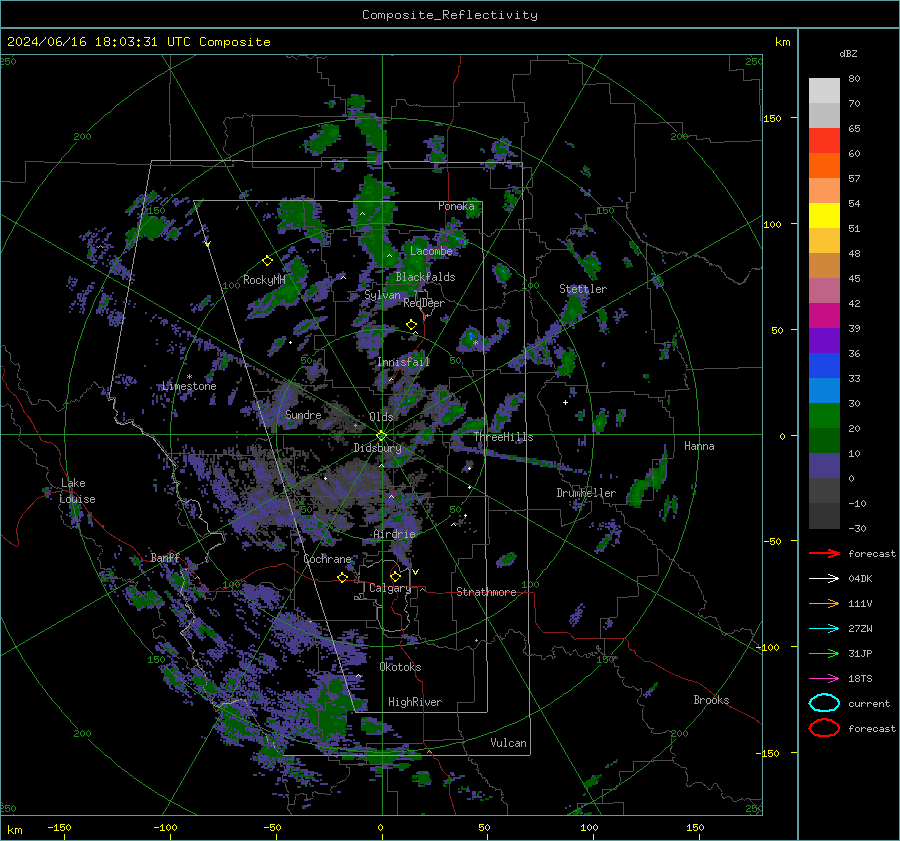Click the orange 111V arrow icon
This screenshot has width=900, height=841.
click(824, 603)
